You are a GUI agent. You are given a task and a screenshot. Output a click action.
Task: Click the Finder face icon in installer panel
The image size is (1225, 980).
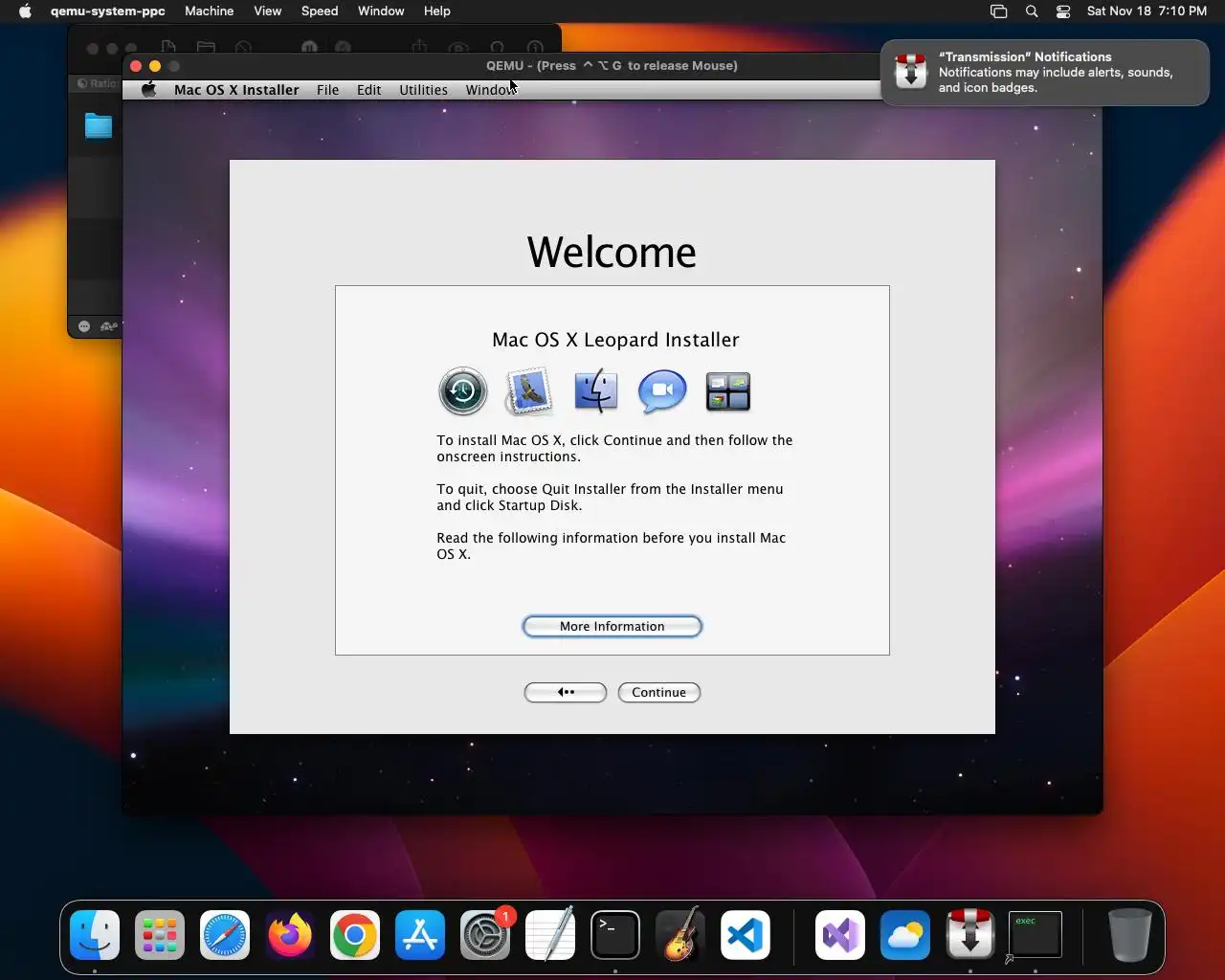click(595, 391)
